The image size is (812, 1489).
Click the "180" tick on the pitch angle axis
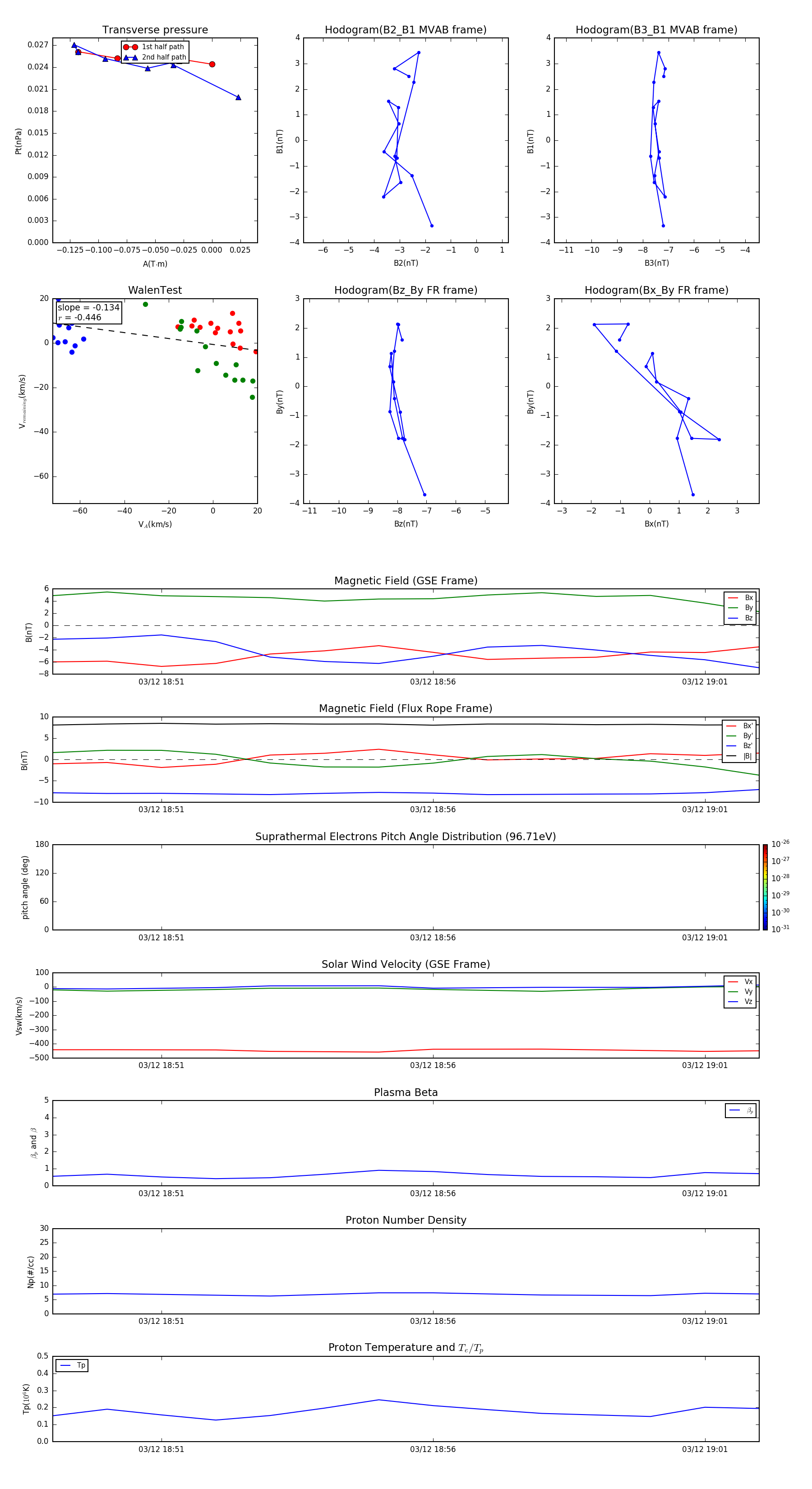pyautogui.click(x=42, y=845)
